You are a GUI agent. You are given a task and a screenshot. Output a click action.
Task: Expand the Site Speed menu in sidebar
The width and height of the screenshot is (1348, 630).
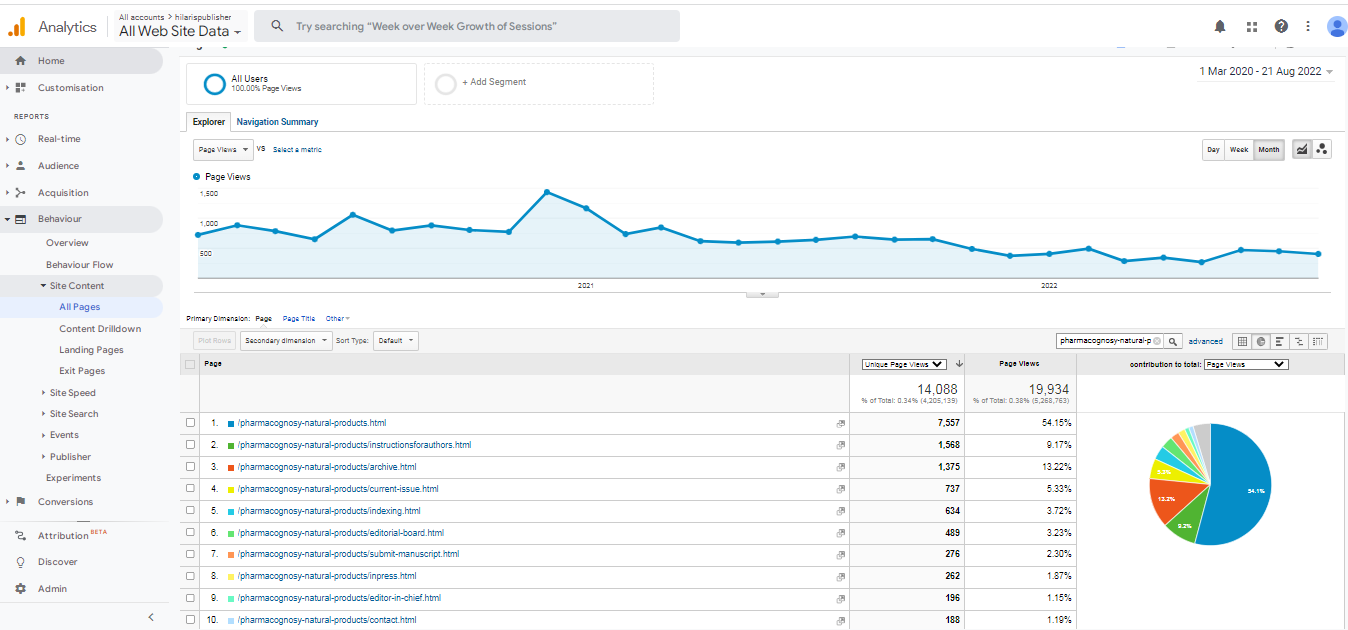72,393
